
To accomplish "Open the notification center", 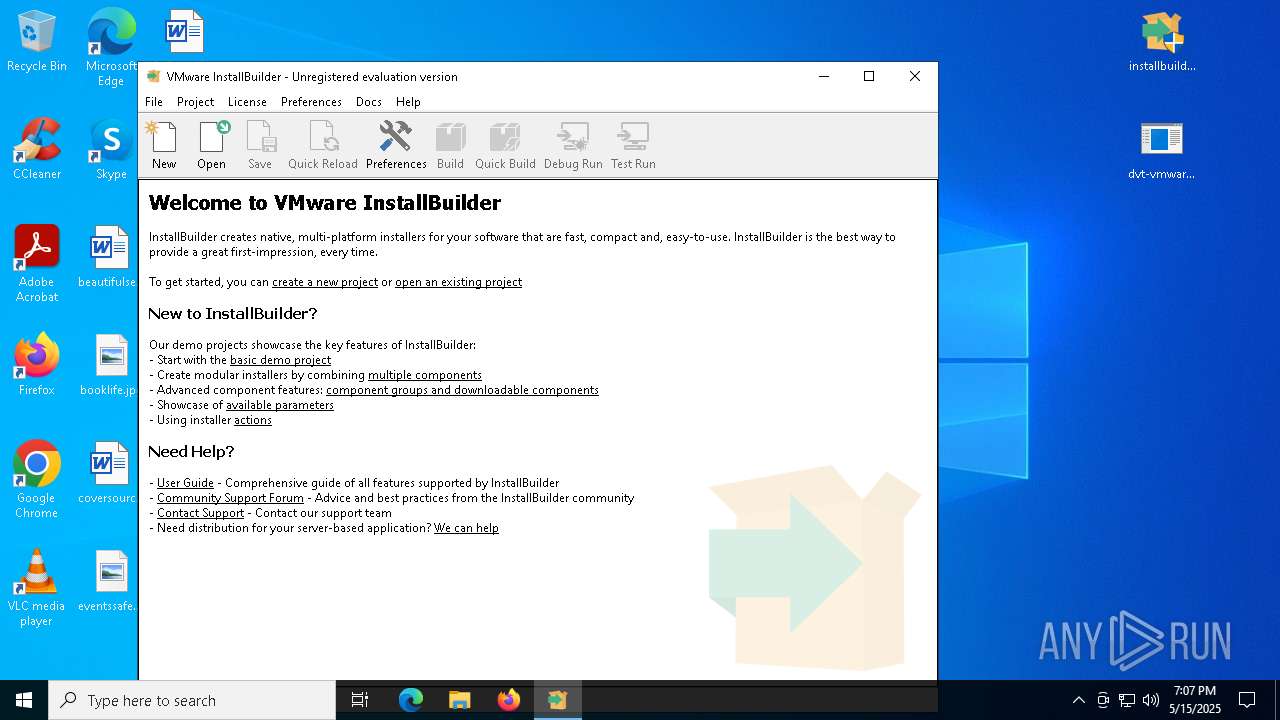I will pyautogui.click(x=1247, y=700).
